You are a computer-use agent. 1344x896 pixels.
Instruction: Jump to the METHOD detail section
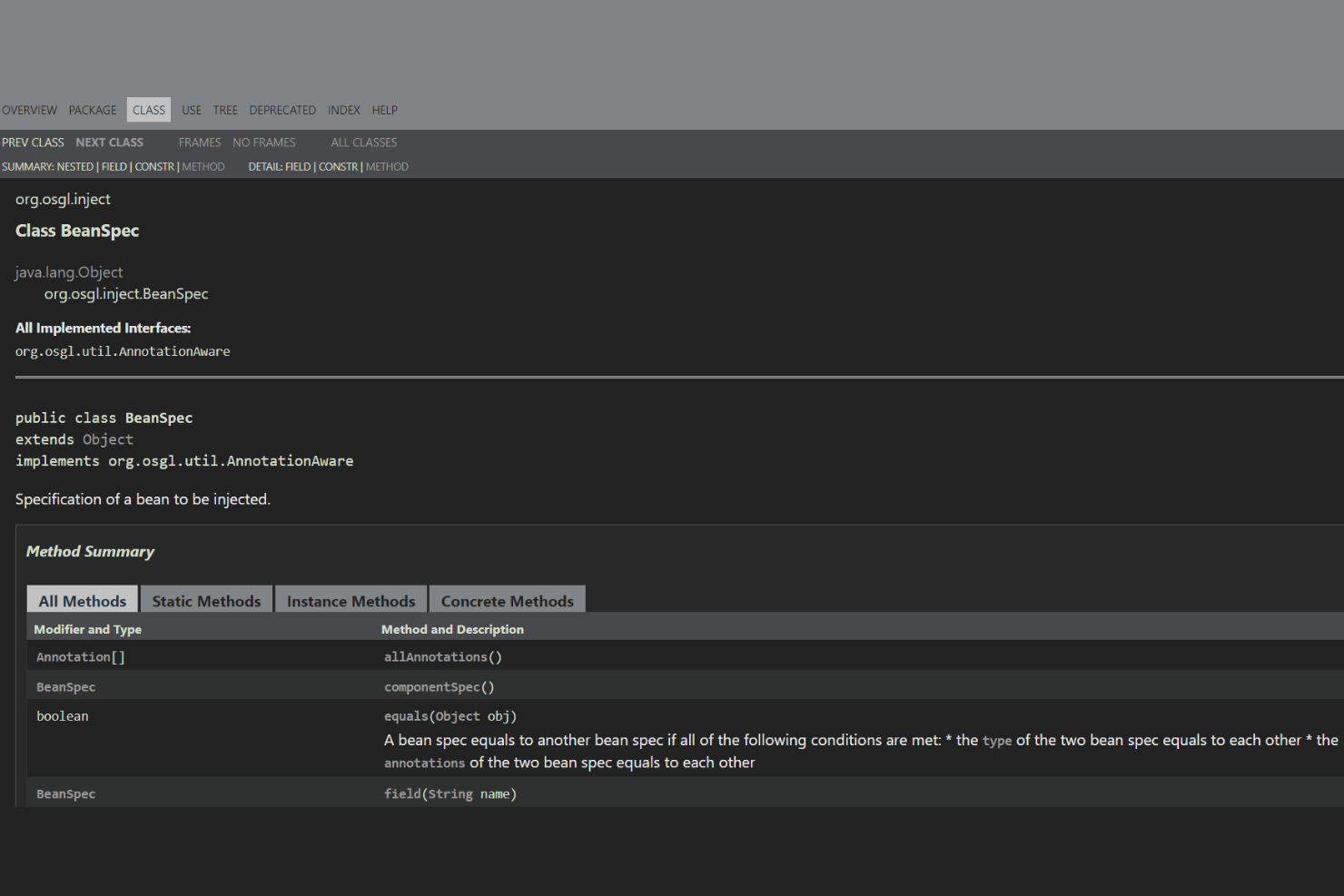coord(388,166)
